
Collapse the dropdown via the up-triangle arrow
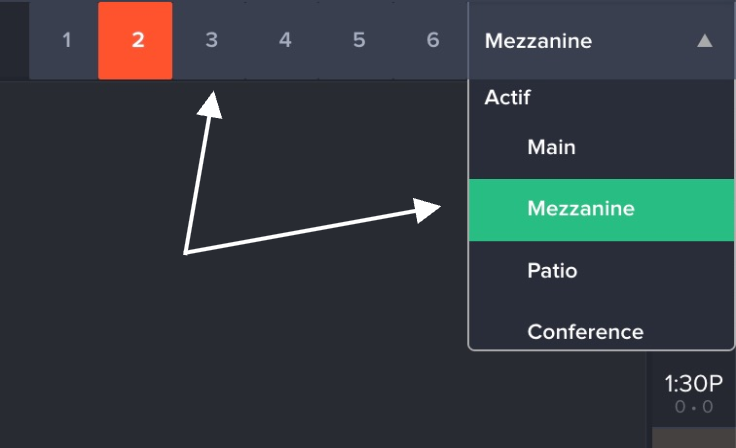click(x=704, y=41)
